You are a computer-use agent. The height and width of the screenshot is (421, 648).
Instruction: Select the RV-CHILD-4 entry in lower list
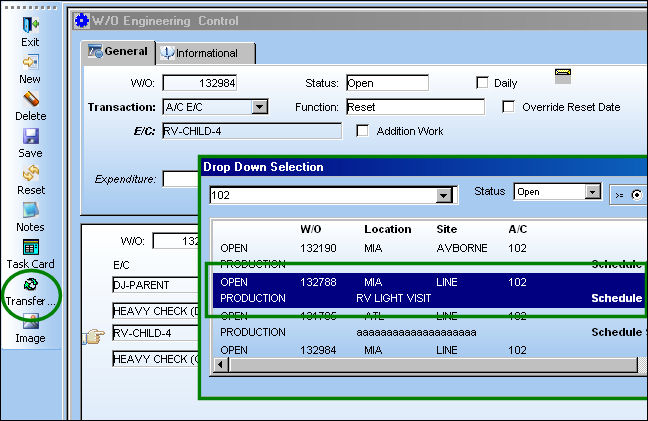(156, 333)
